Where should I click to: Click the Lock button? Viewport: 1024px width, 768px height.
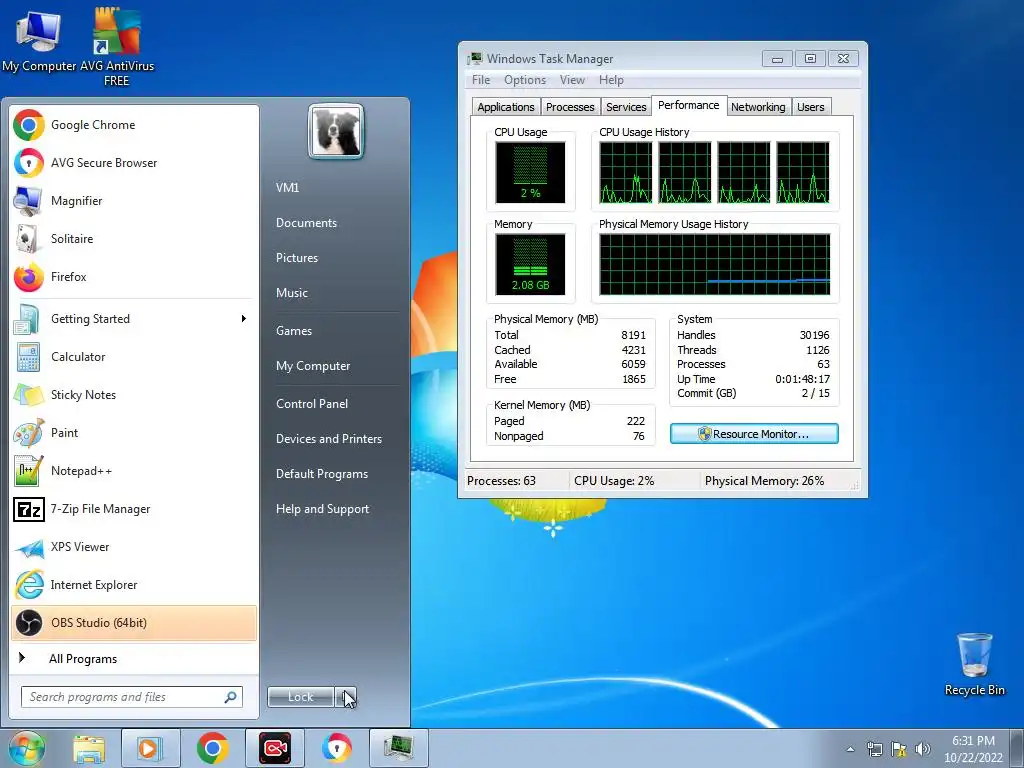pyautogui.click(x=301, y=697)
